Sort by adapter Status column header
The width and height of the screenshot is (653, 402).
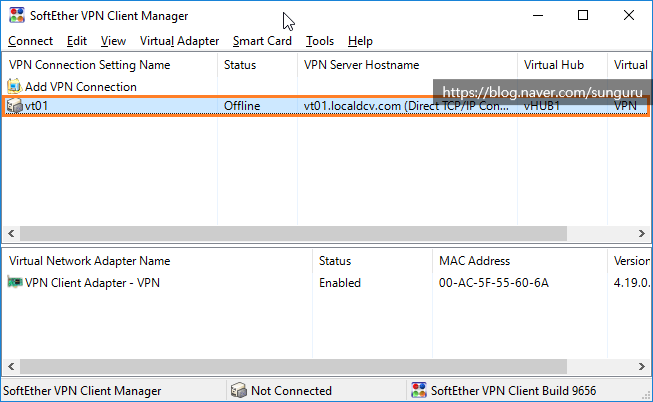[372, 261]
